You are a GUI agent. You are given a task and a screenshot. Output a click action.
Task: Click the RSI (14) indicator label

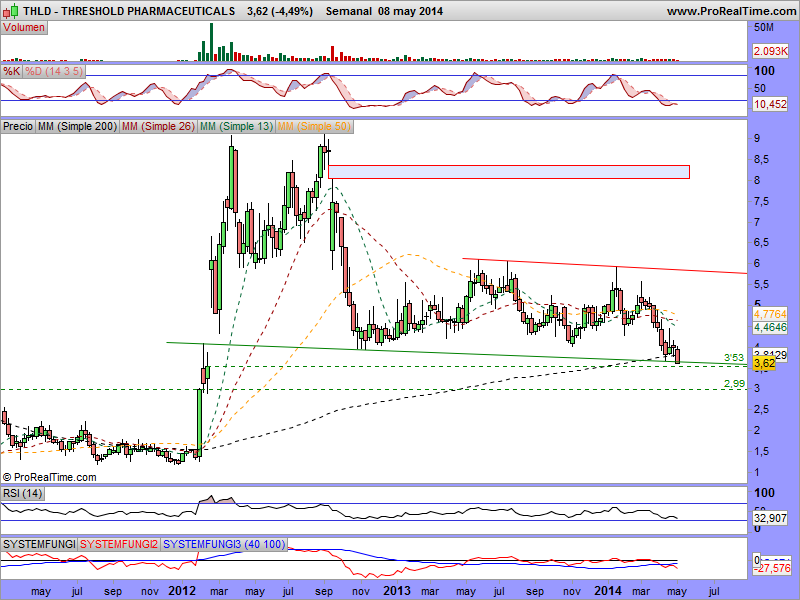click(x=22, y=493)
